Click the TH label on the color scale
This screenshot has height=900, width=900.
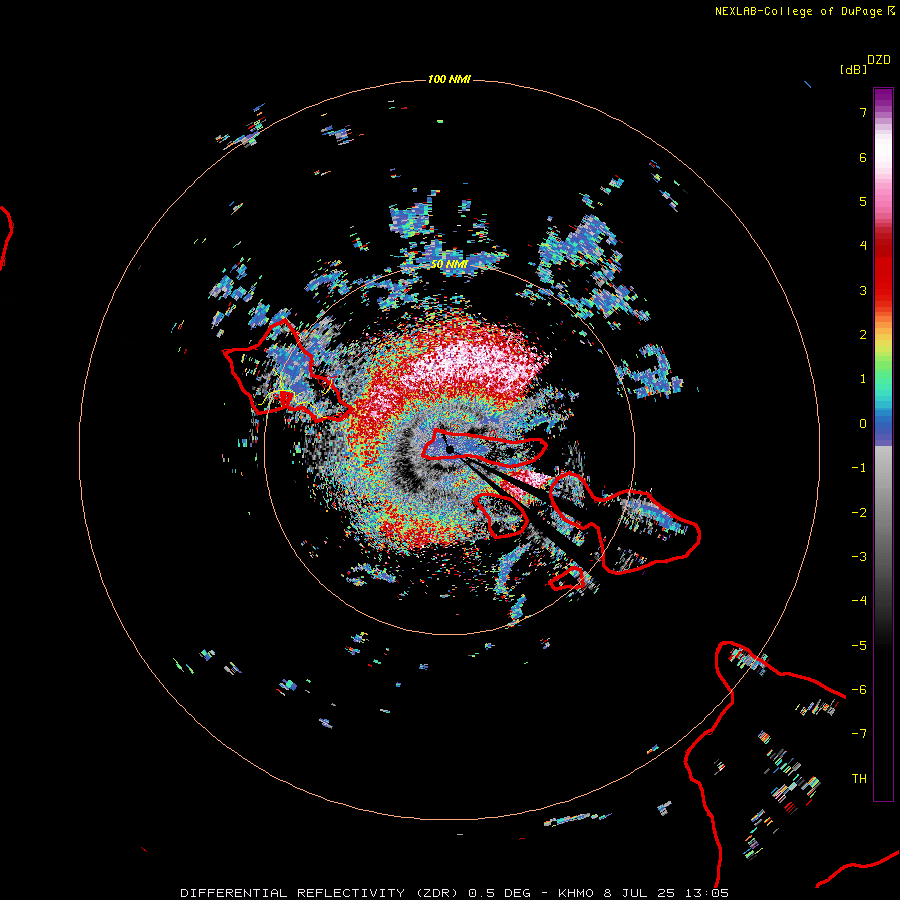[x=859, y=779]
